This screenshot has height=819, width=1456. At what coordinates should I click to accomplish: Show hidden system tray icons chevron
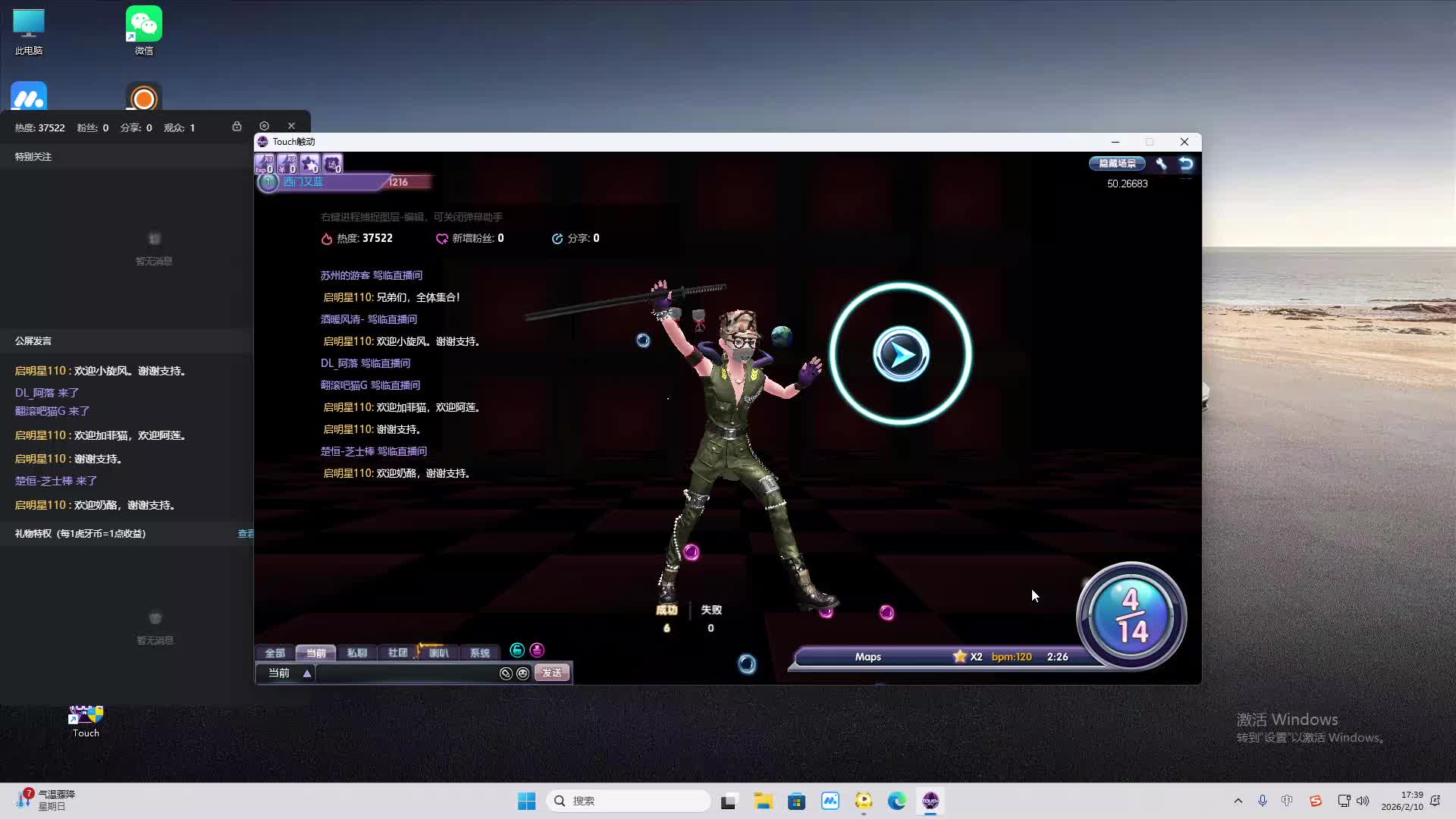[x=1238, y=801]
